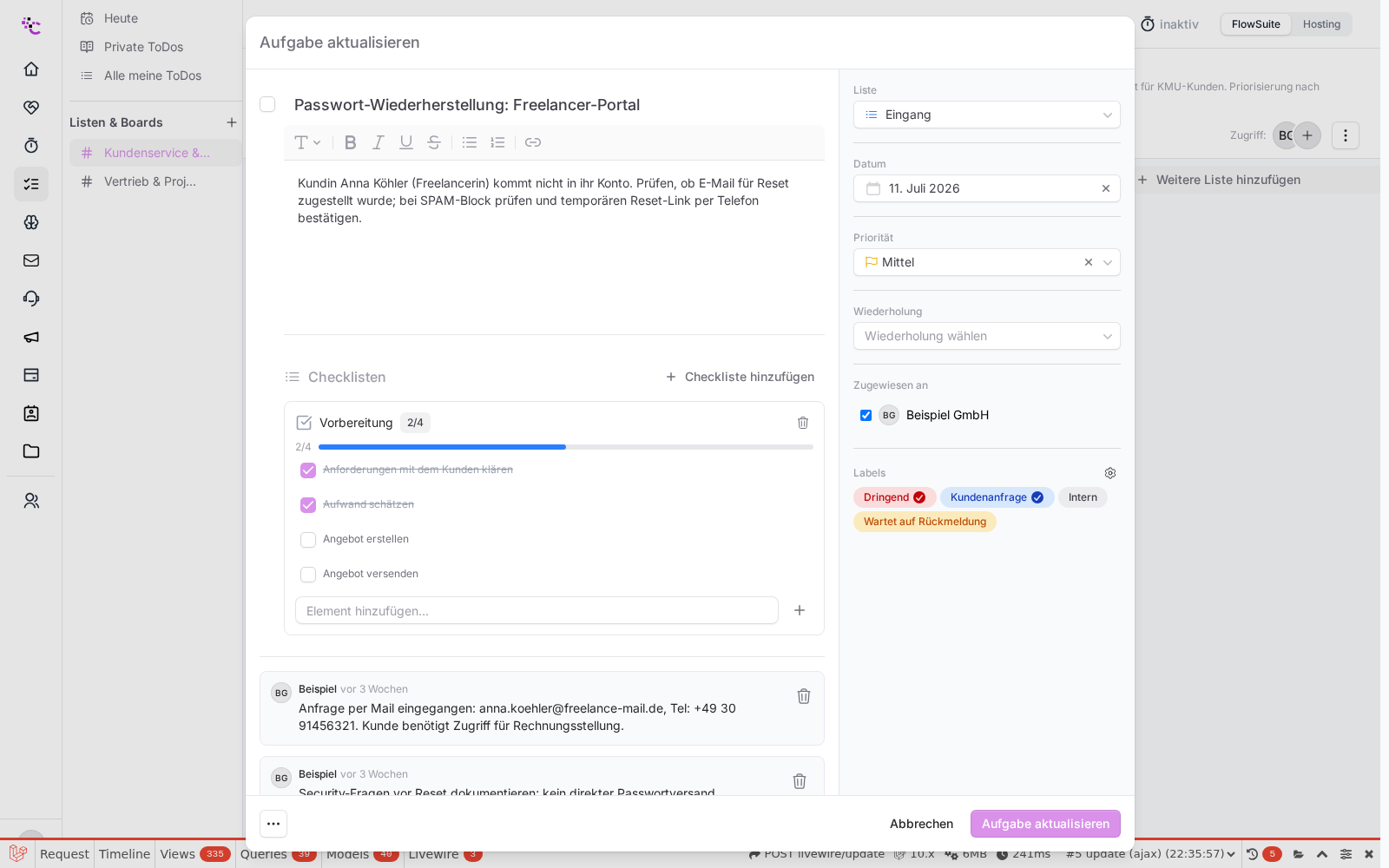
Task: Mark the task title checkbox as done
Action: [x=267, y=104]
